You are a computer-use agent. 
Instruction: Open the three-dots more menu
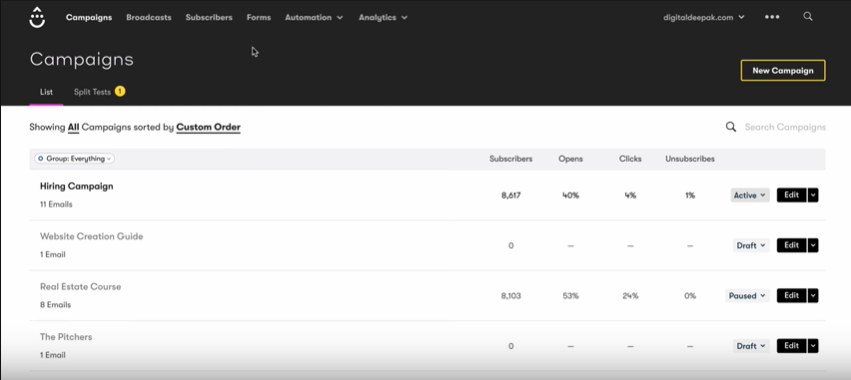click(x=772, y=17)
